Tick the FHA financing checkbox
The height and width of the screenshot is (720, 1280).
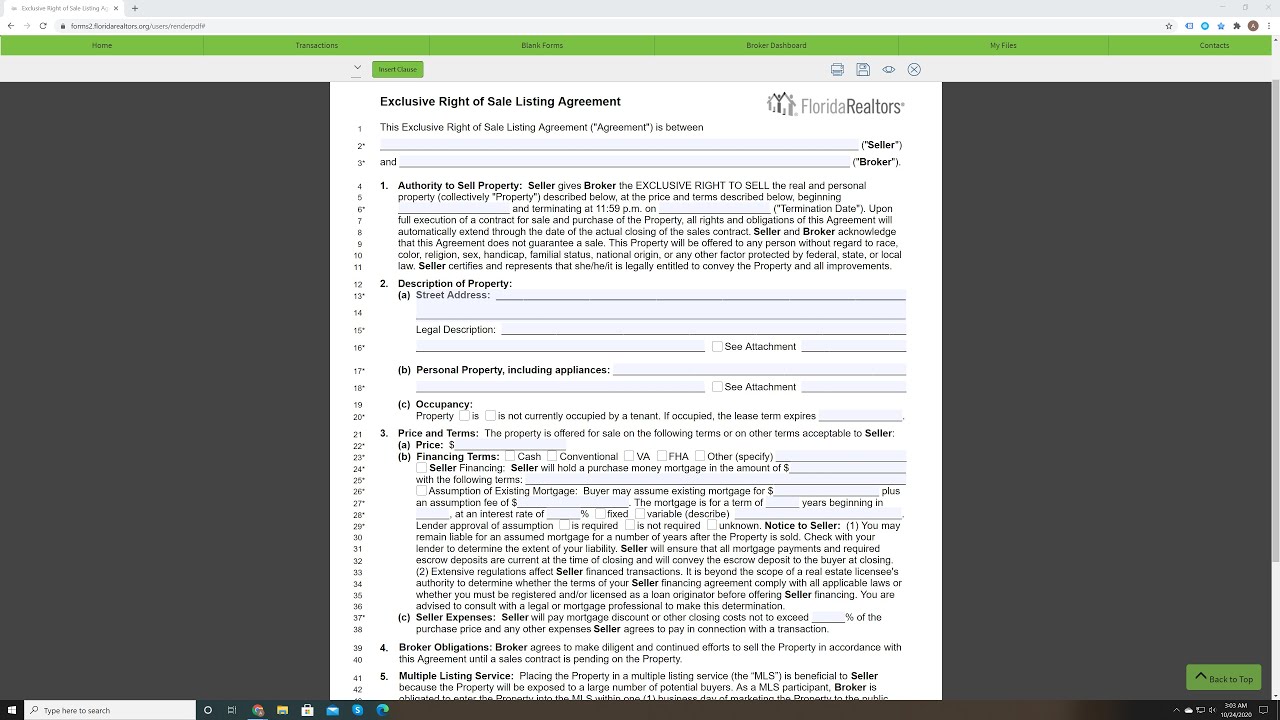[662, 456]
